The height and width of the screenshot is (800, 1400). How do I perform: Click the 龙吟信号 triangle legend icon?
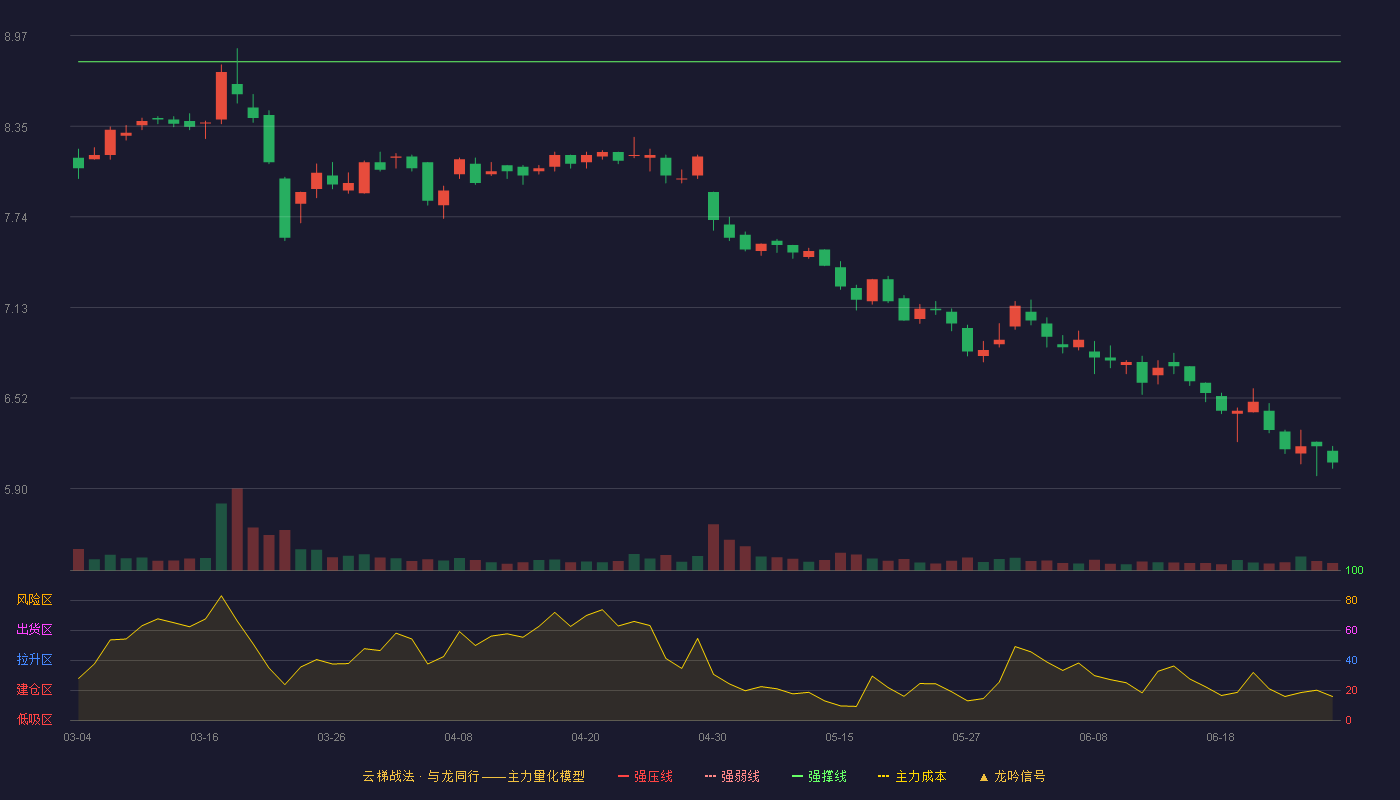(x=984, y=777)
